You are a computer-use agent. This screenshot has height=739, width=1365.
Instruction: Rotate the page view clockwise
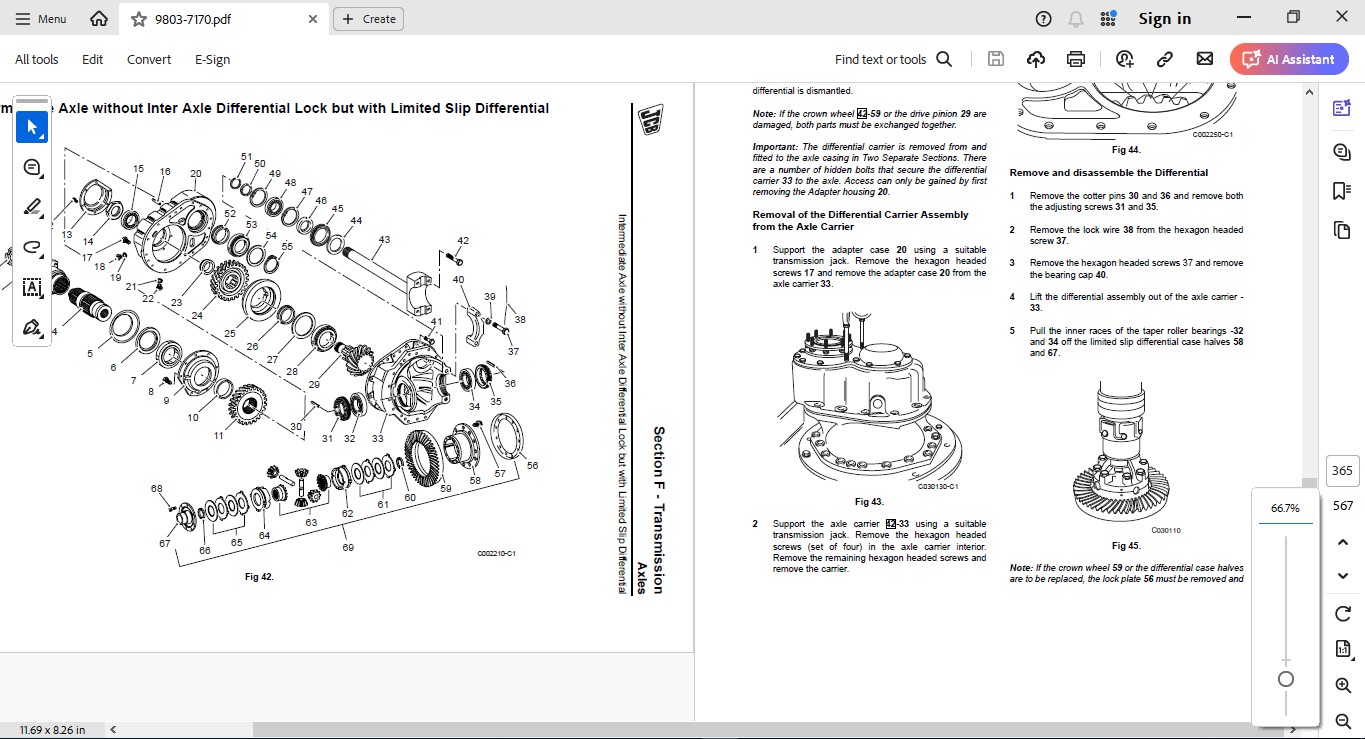1343,613
